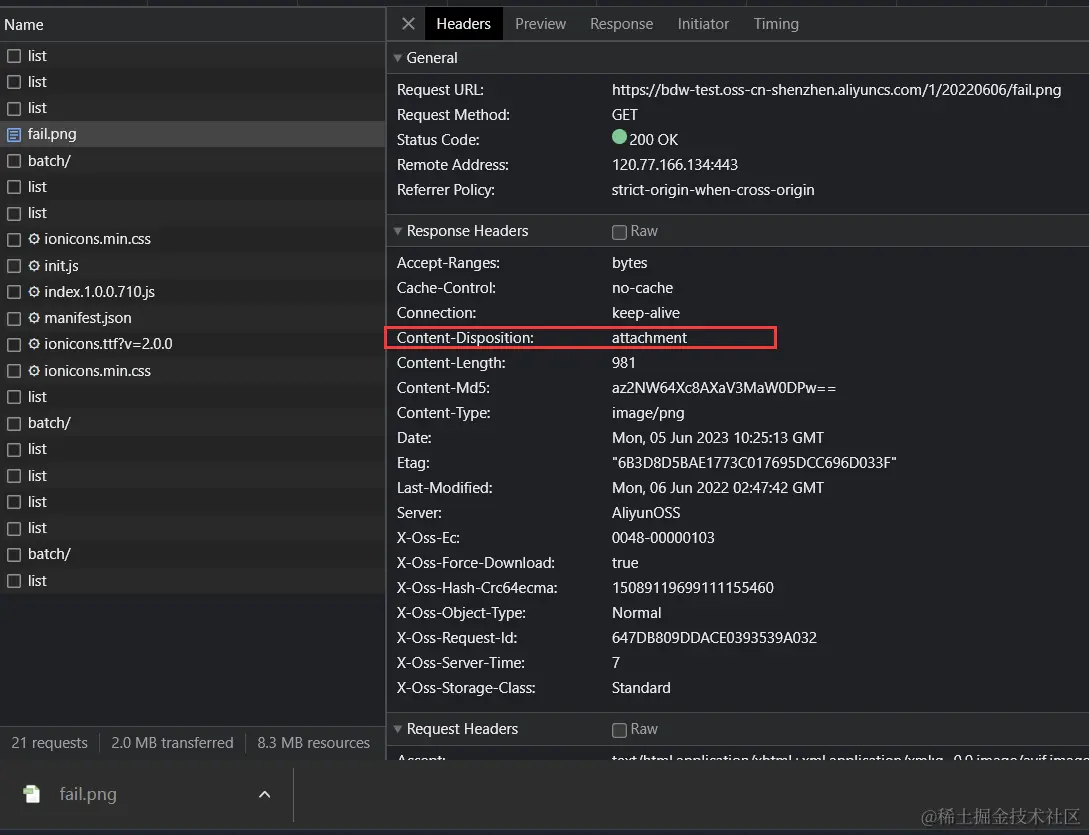Click the 21 requests status entry
Image resolution: width=1089 pixels, height=835 pixels.
click(x=49, y=743)
